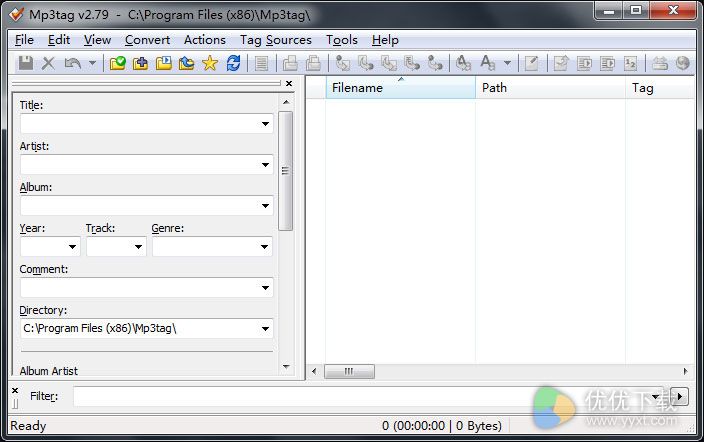The width and height of the screenshot is (704, 442).
Task: Click the second tag converter icon
Action: coord(366,63)
